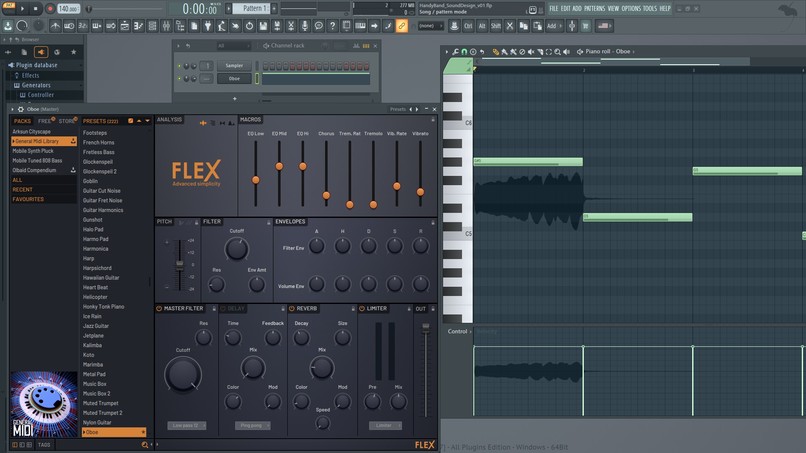806x453 pixels.
Task: Enable the Delay effect power button
Action: coord(223,309)
